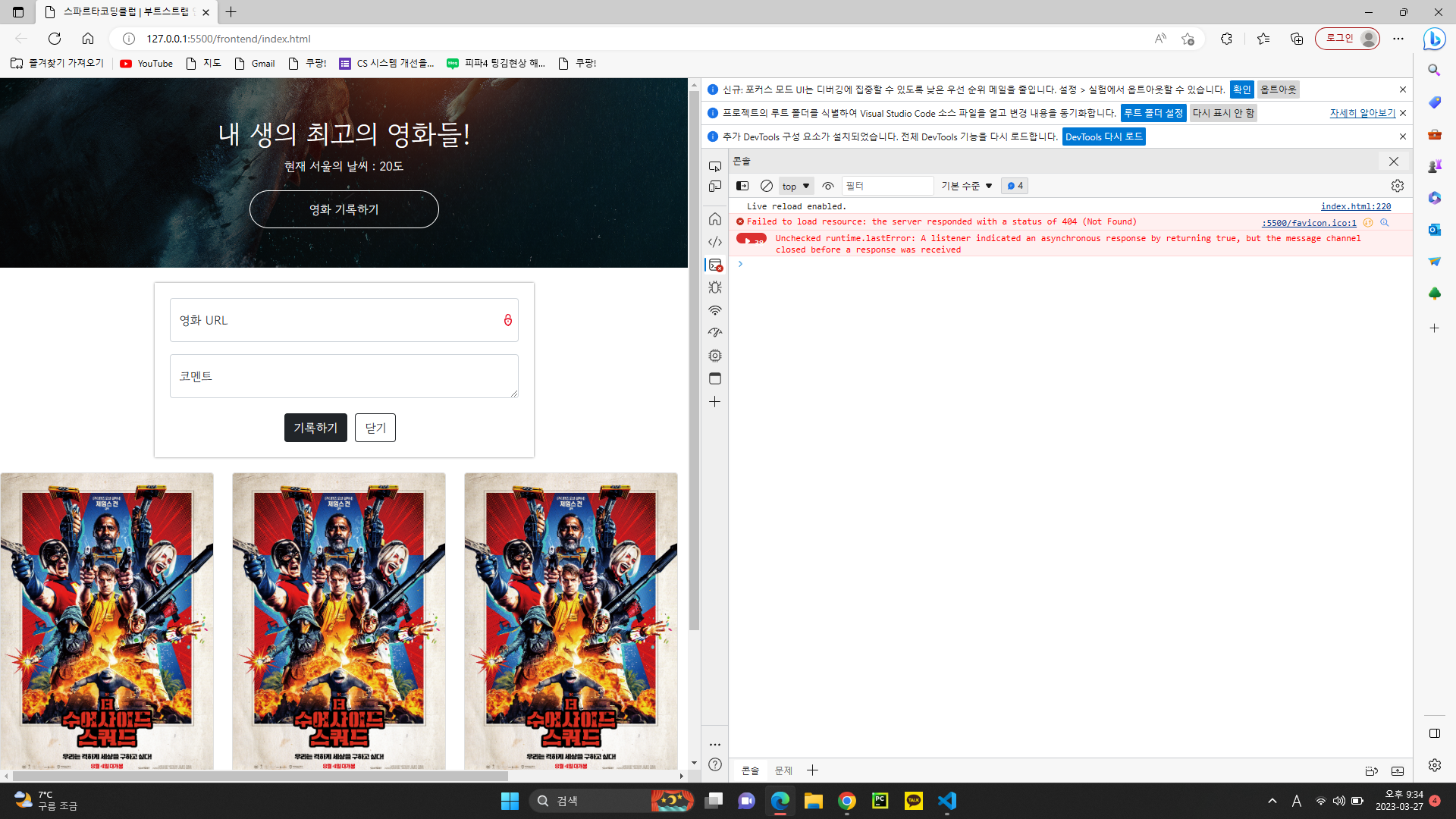
Task: Click the first movie poster card
Action: tap(107, 621)
